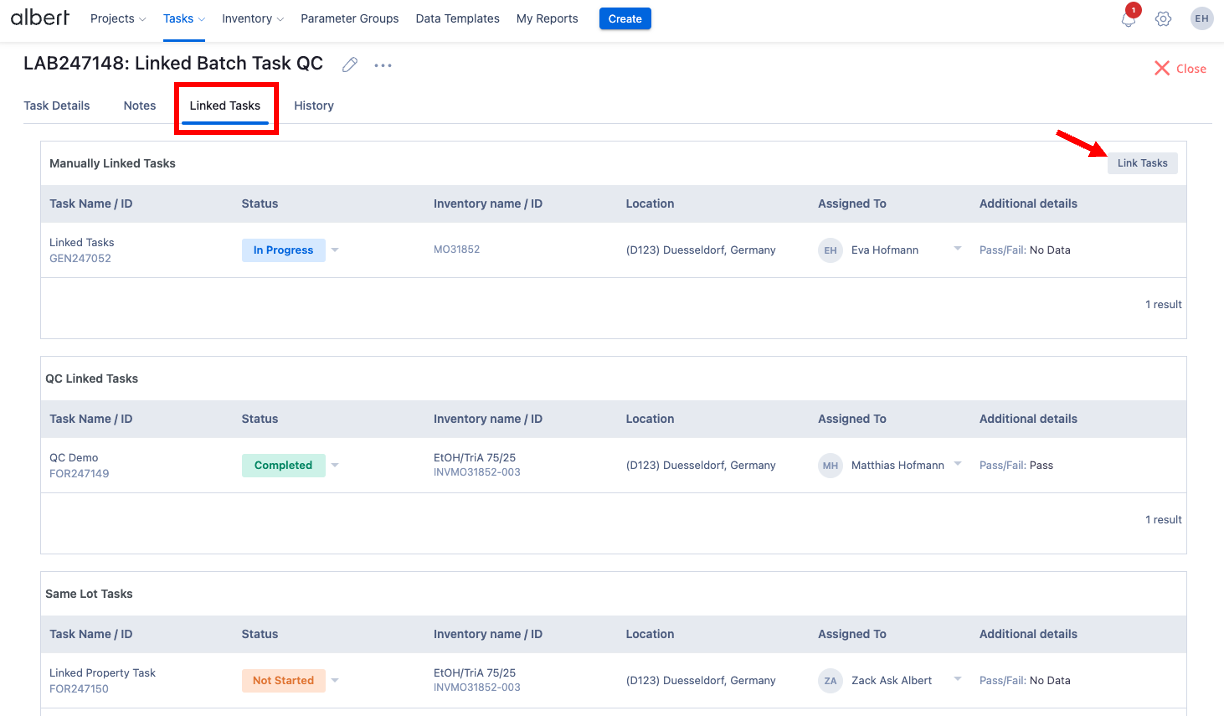
Task: Expand the Not Started status dropdown
Action: tap(335, 680)
